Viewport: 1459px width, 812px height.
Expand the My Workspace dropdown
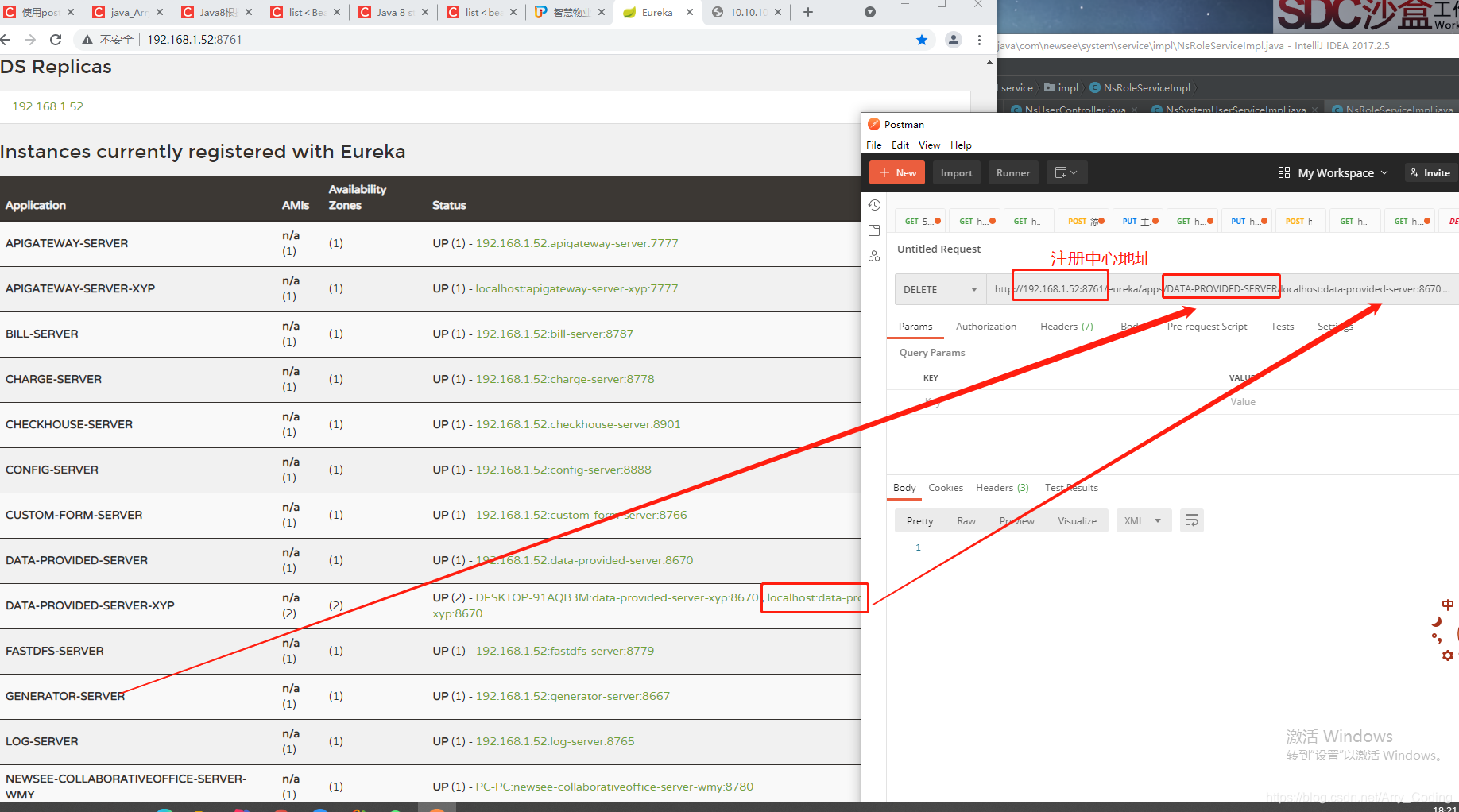(x=1343, y=172)
